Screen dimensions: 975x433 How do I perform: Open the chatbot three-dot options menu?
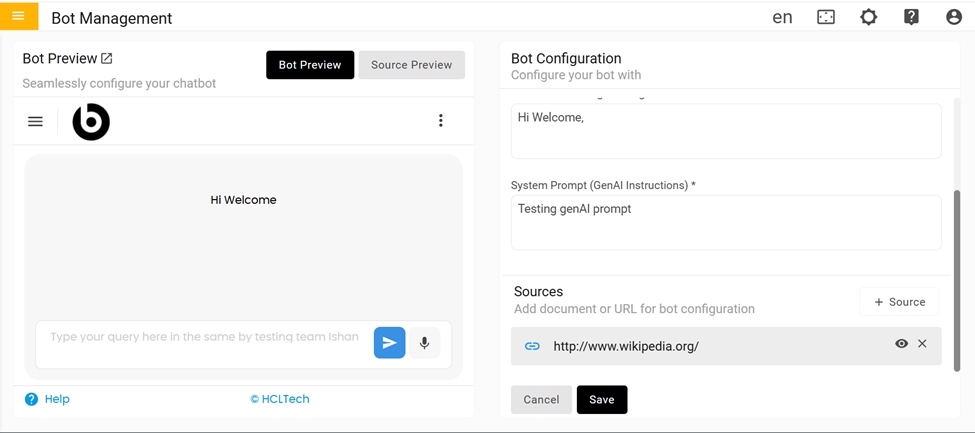[x=441, y=121]
